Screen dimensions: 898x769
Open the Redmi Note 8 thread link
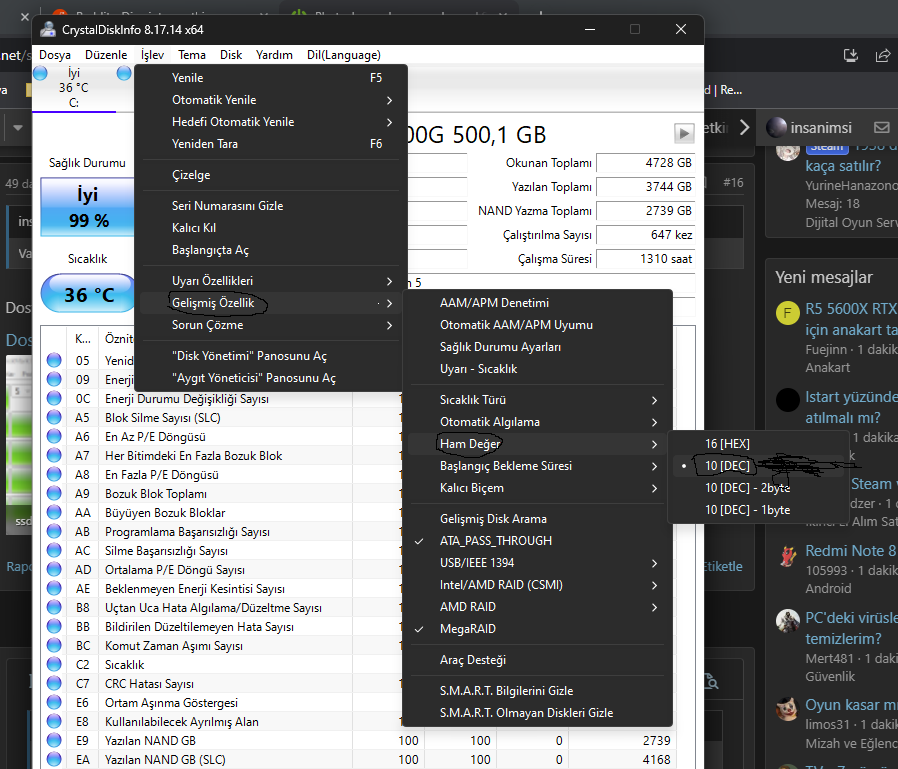click(x=850, y=551)
